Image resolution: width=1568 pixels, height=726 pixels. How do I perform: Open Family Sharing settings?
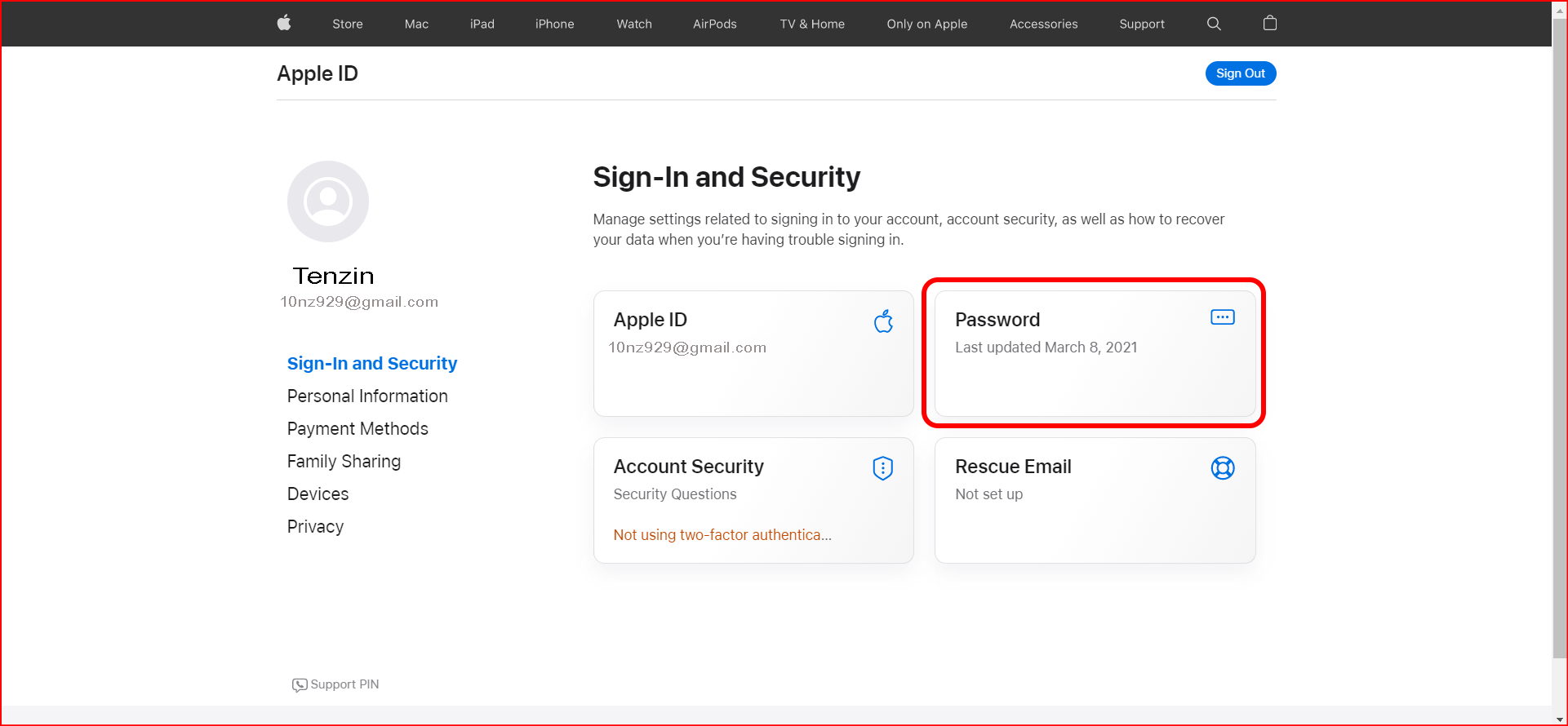pos(344,461)
